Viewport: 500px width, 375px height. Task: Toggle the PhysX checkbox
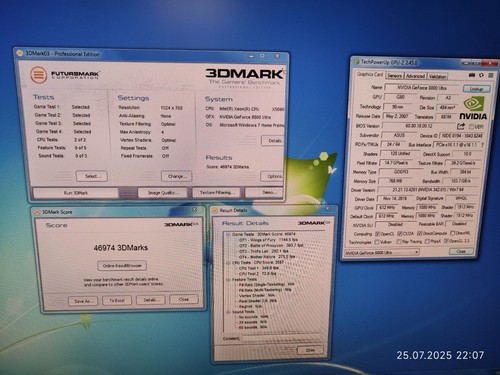427,241
